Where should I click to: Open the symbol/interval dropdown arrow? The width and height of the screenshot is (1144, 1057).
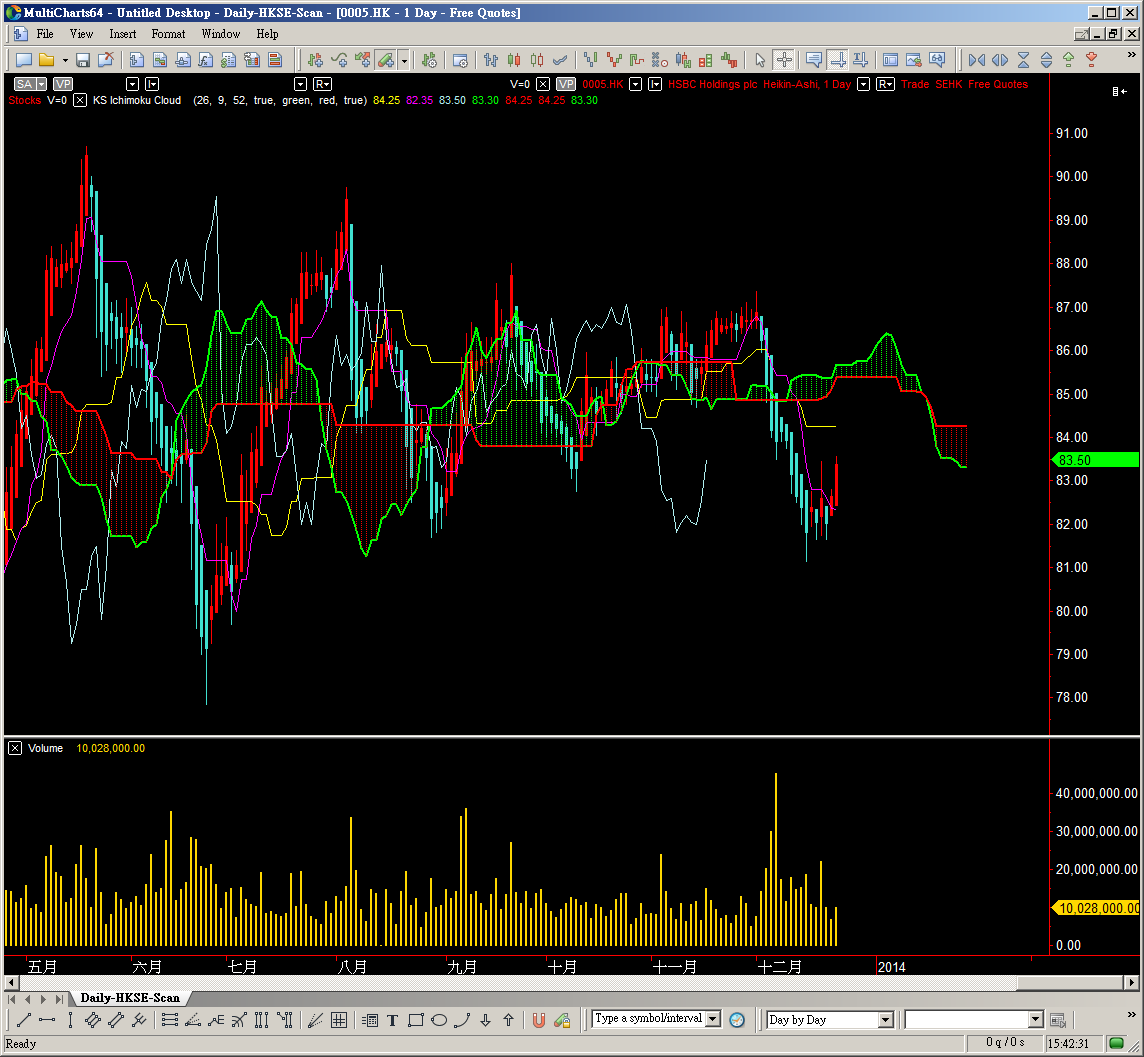[x=712, y=1019]
